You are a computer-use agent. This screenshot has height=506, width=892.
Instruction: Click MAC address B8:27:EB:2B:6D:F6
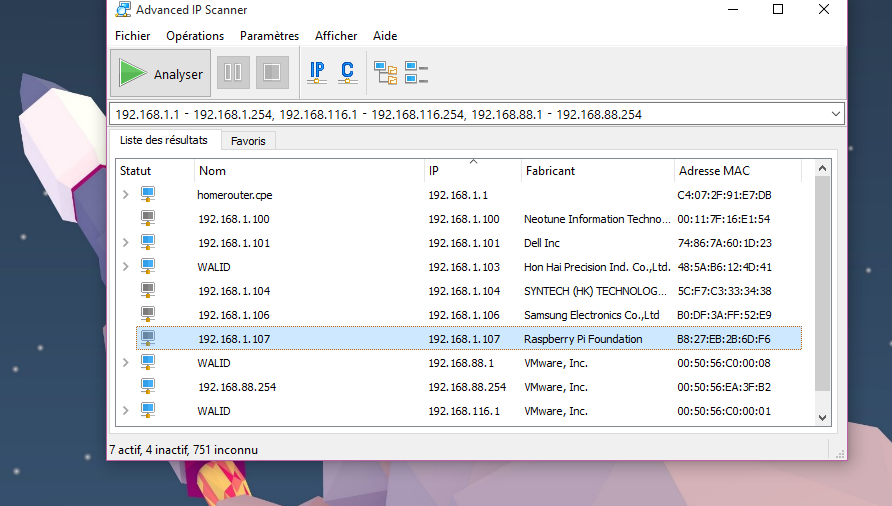724,339
